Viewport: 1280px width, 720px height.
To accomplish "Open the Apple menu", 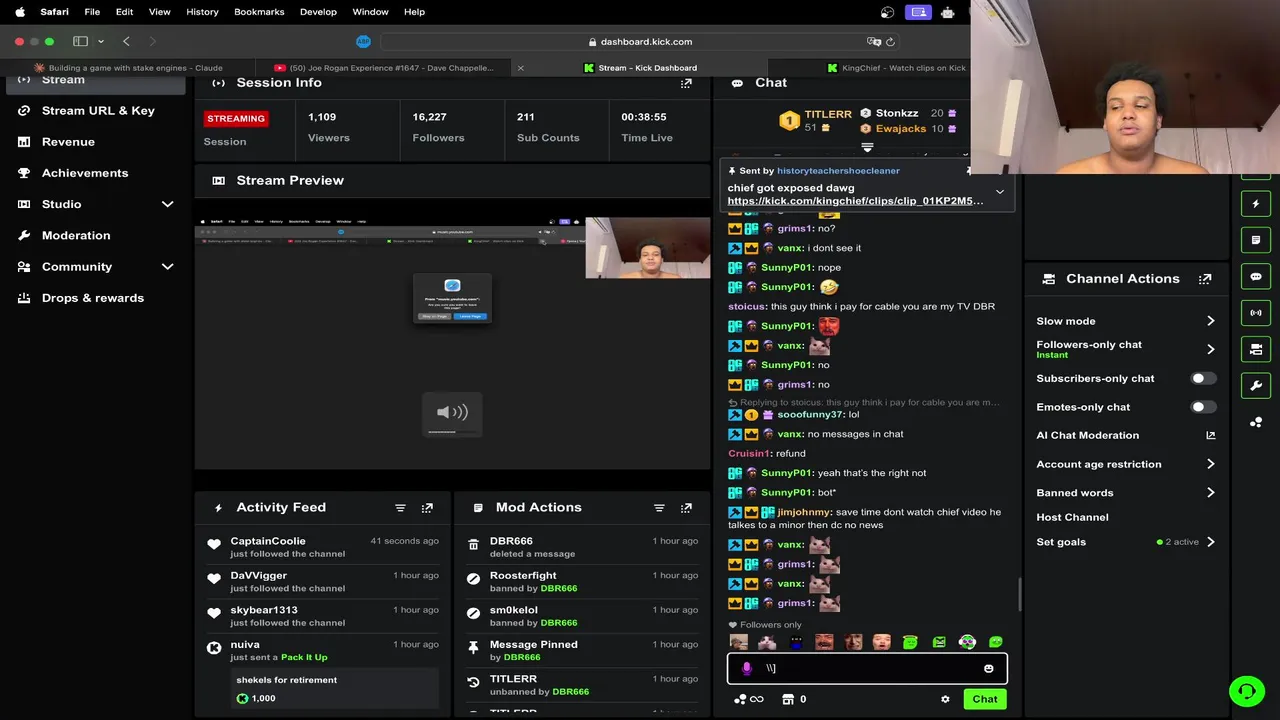I will tap(19, 12).
